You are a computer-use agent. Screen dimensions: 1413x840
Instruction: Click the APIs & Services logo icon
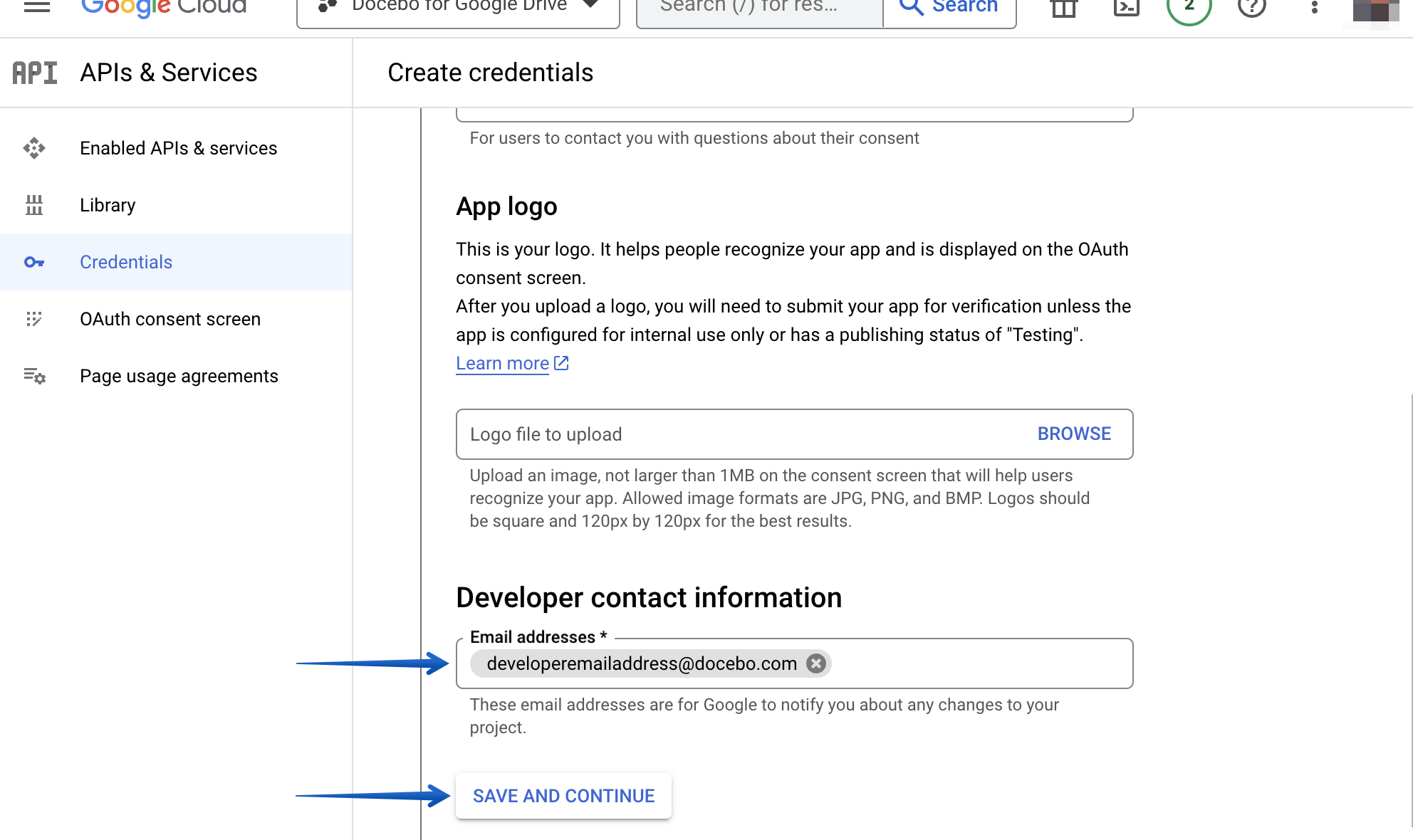(34, 72)
